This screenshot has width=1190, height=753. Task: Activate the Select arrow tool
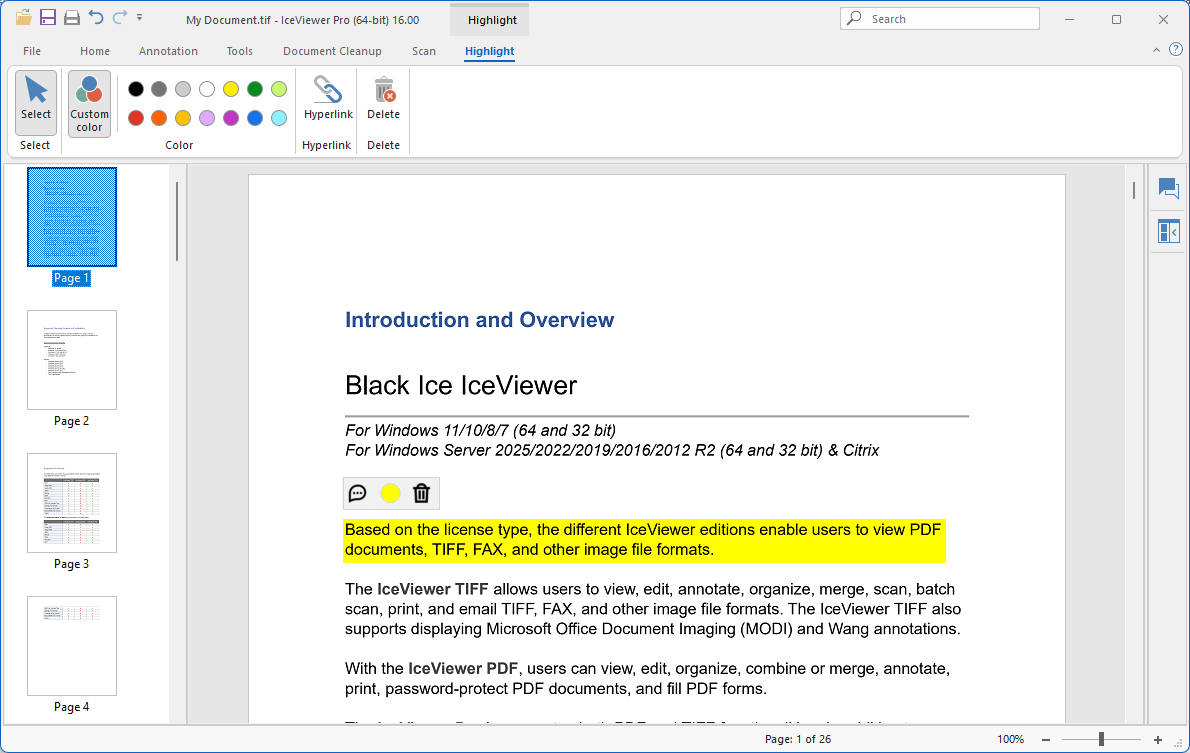[36, 102]
